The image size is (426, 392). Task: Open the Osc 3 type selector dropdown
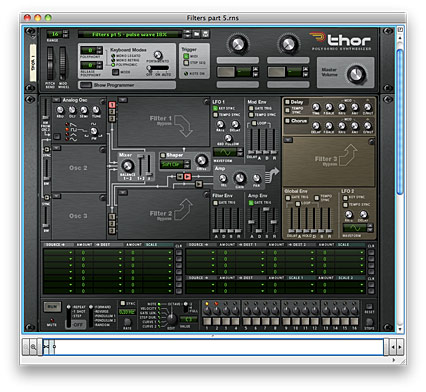(56, 196)
